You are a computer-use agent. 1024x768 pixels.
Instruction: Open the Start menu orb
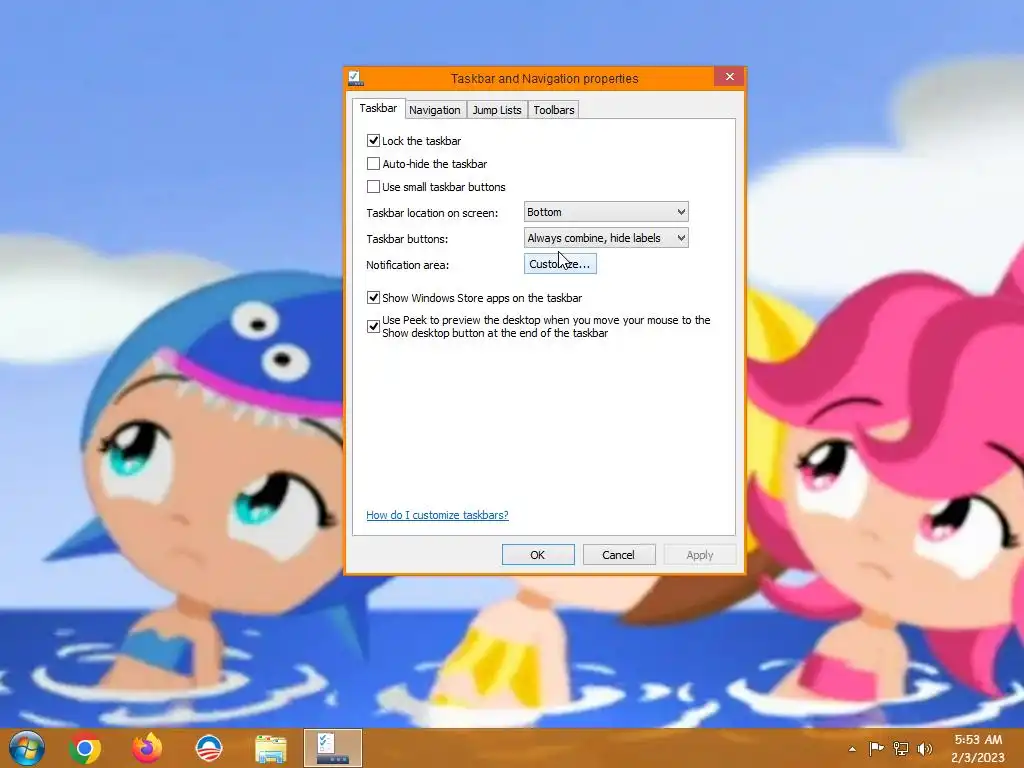pos(27,748)
